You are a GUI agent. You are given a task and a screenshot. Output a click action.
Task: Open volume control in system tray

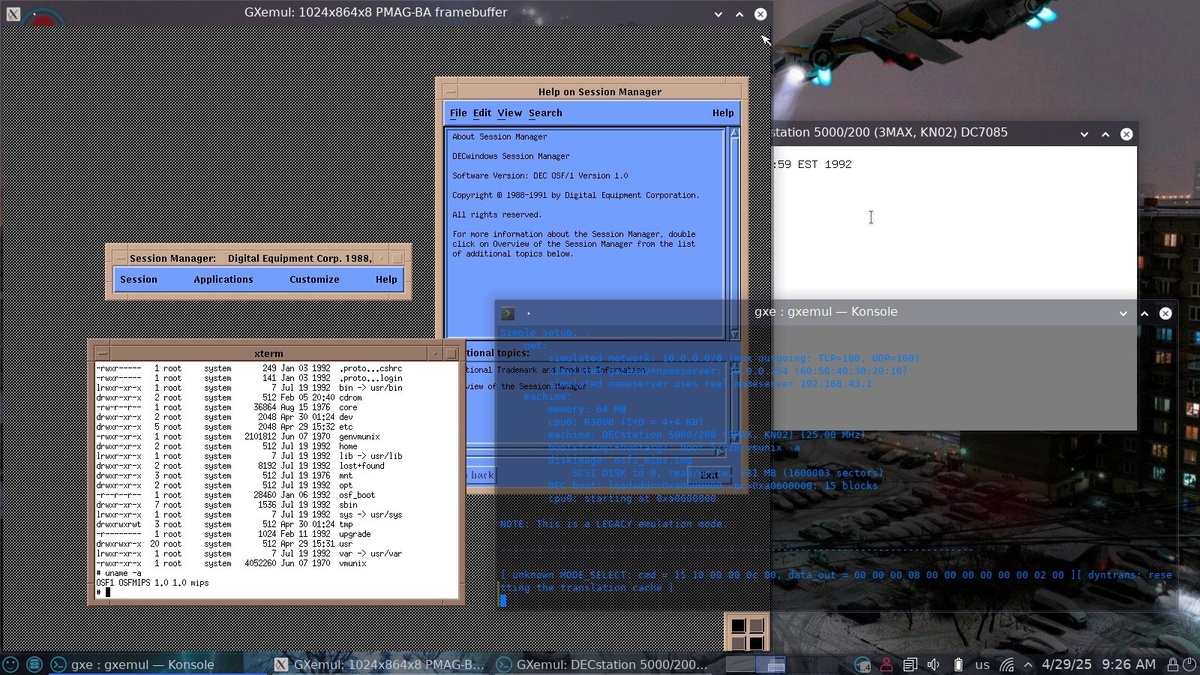coord(933,664)
